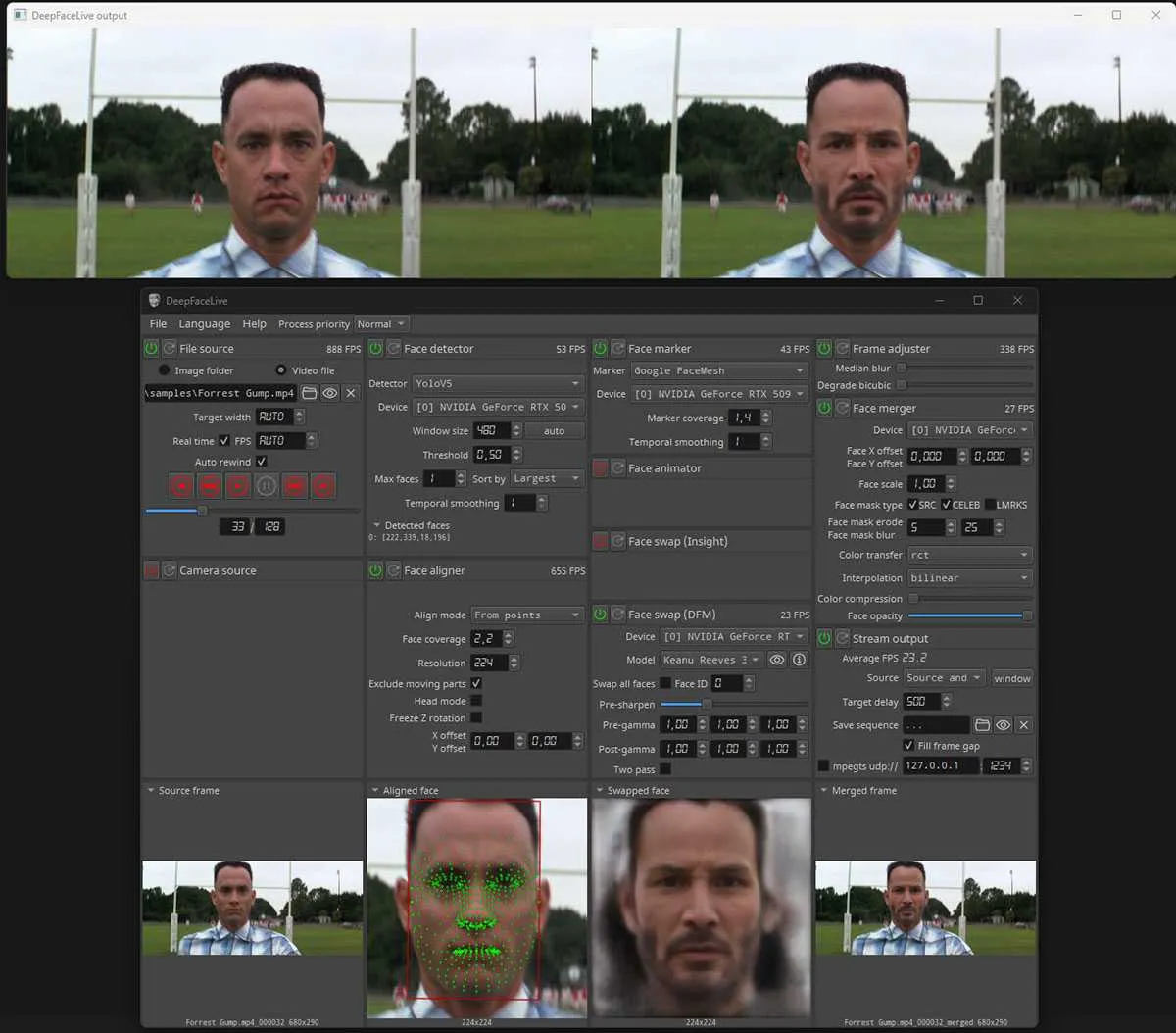This screenshot has height=1033, width=1176.
Task: Enable the LMRKS face mask type
Action: pos(990,505)
